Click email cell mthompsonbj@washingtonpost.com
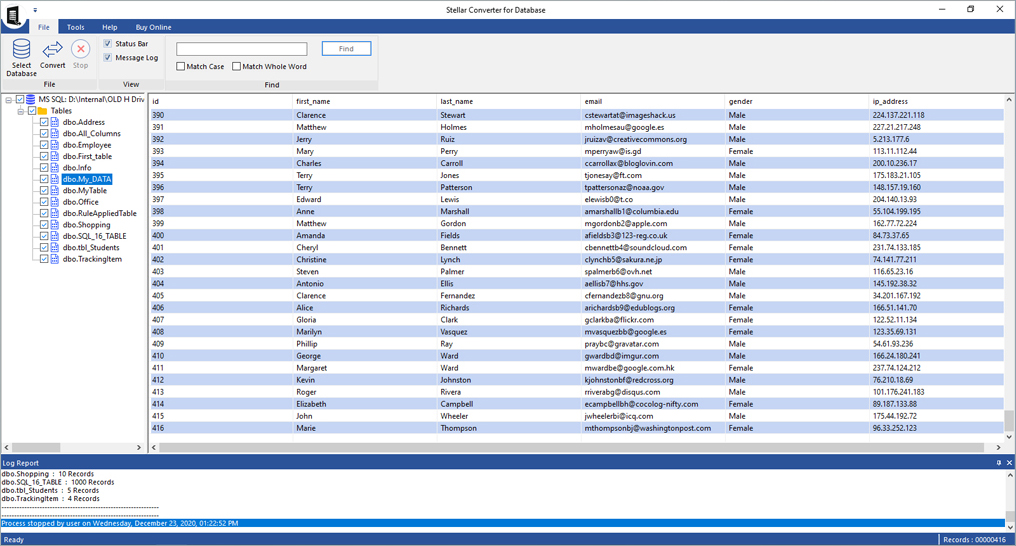The image size is (1016, 546). coord(647,428)
